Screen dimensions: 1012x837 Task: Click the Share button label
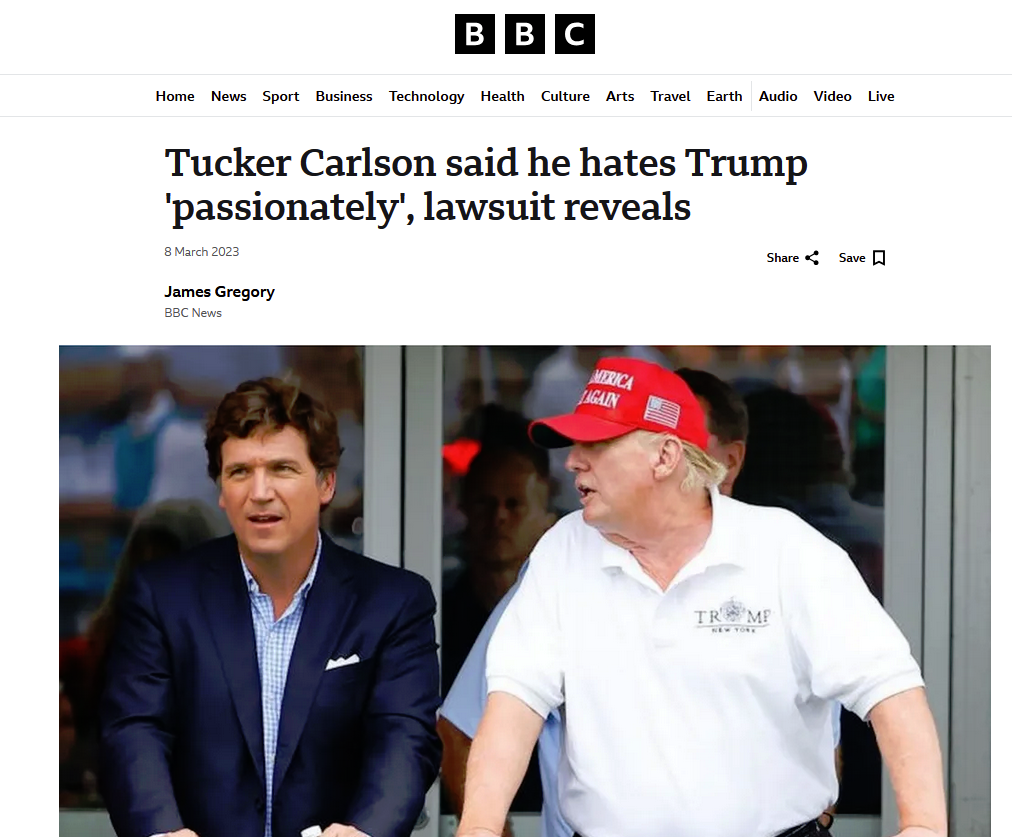coord(783,258)
